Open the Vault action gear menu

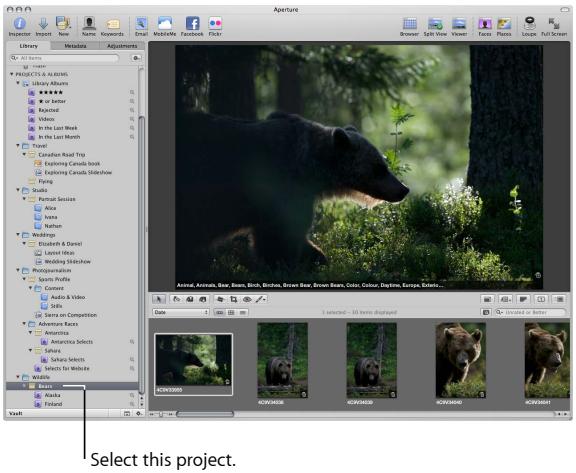(x=139, y=414)
